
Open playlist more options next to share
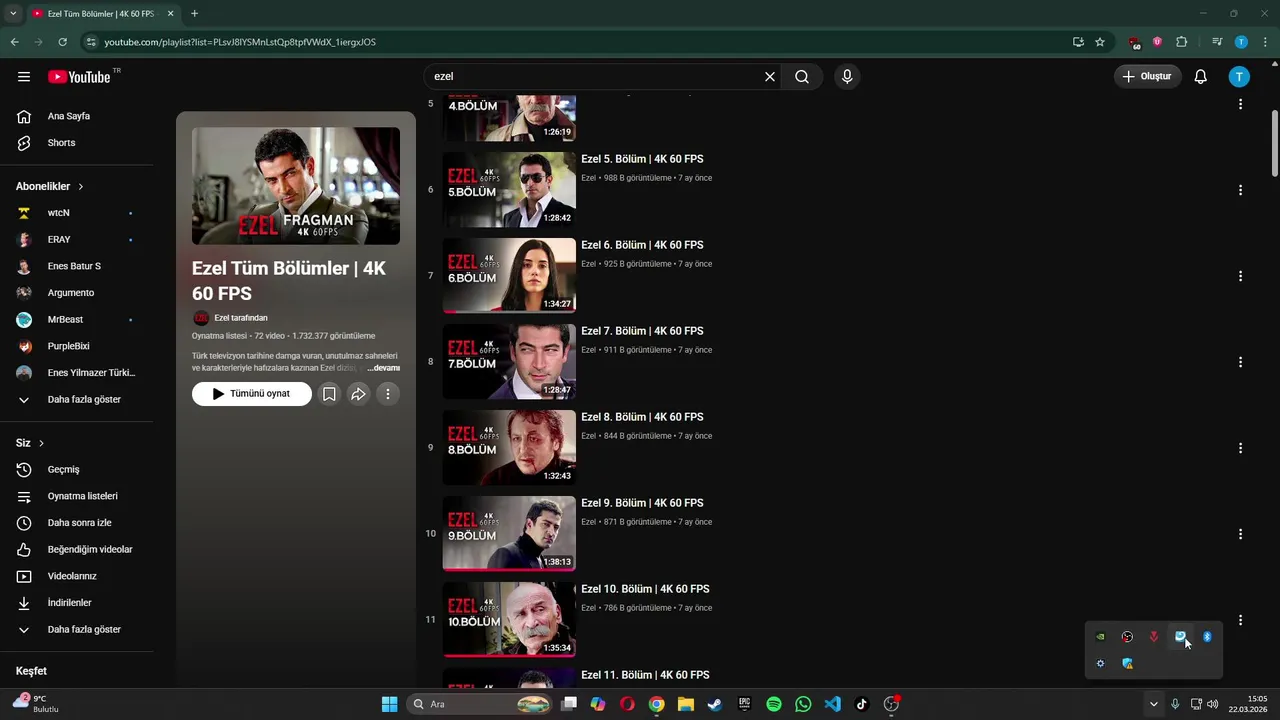pyautogui.click(x=388, y=394)
